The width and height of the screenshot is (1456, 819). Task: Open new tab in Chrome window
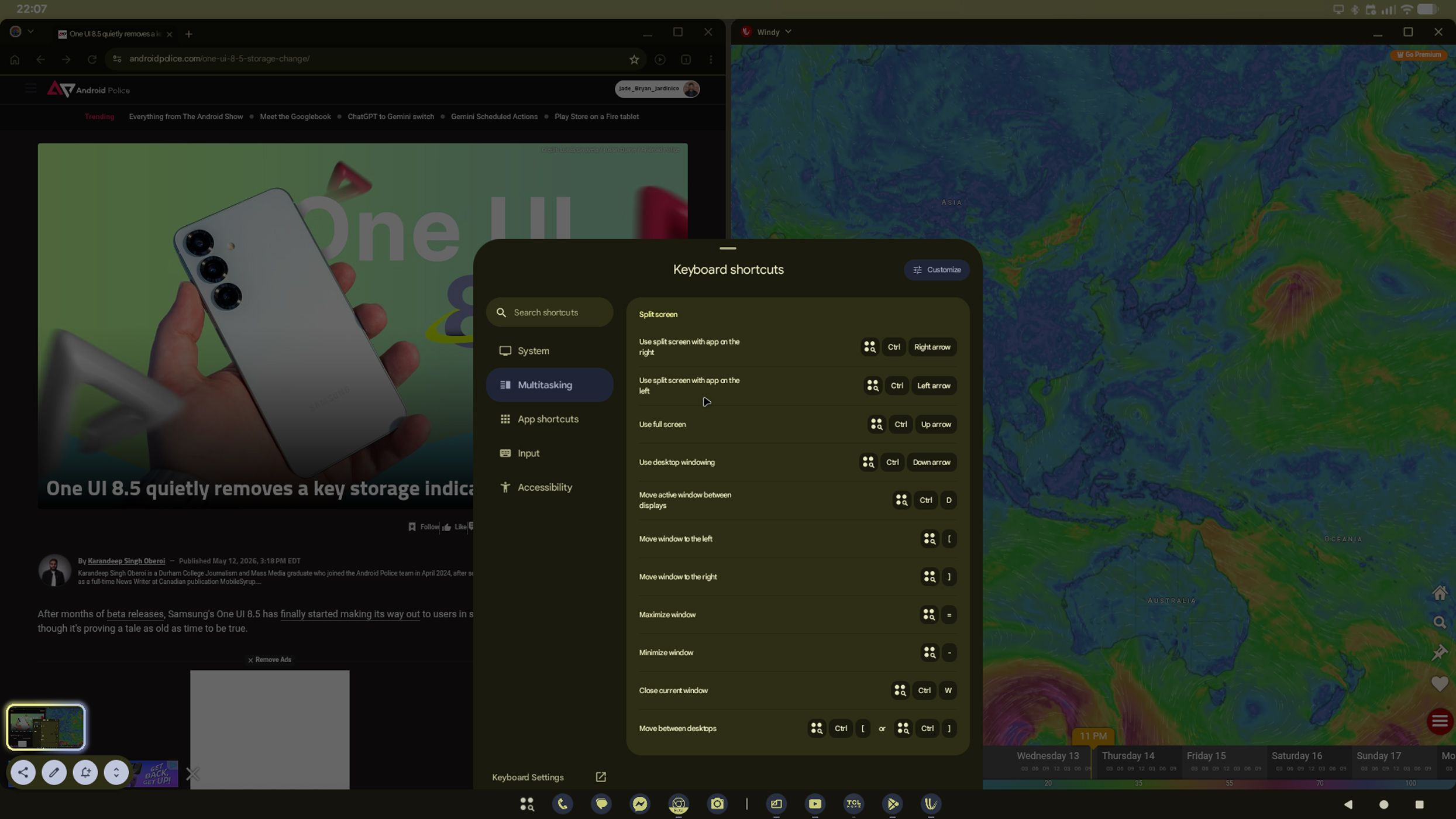(x=188, y=34)
